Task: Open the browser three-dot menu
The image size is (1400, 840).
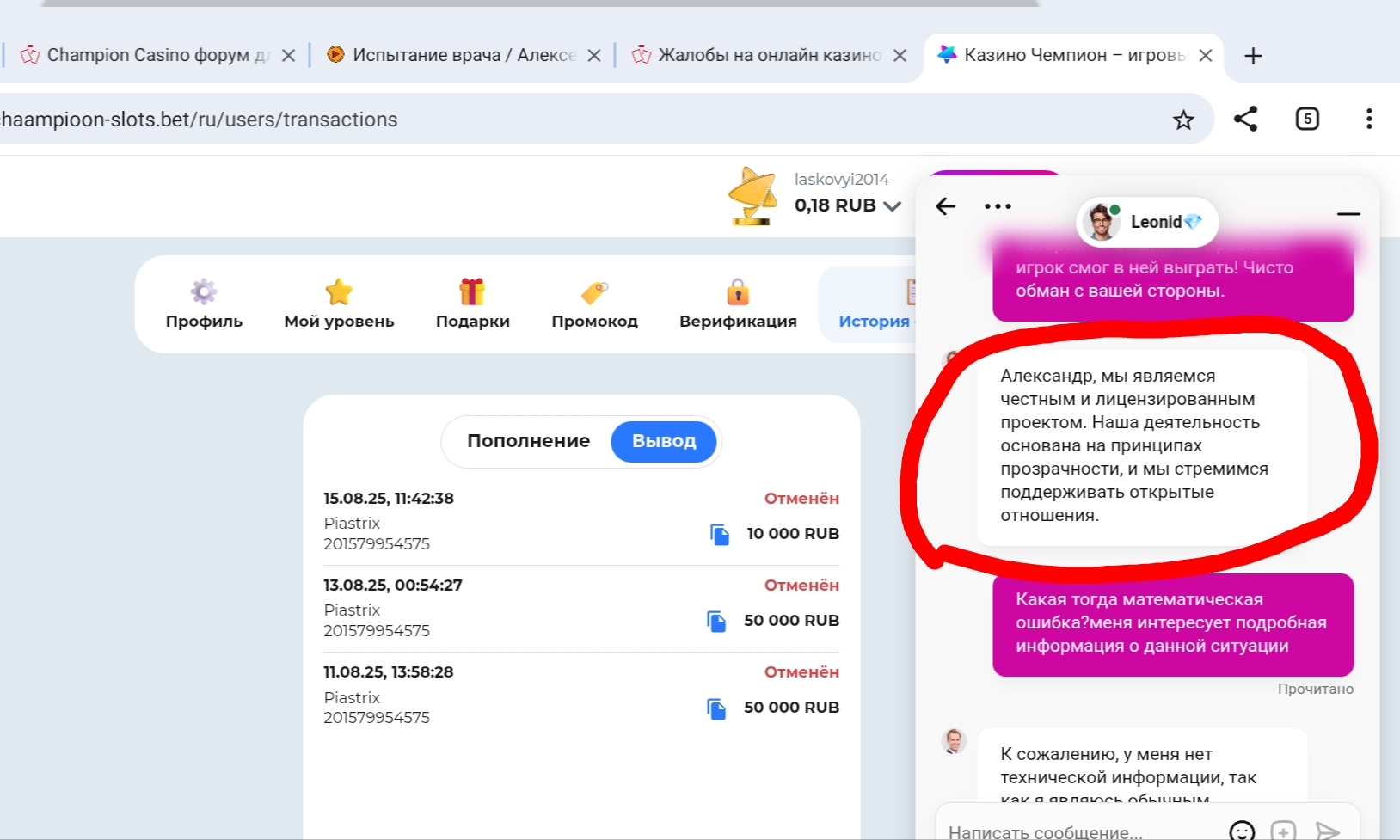Action: point(1368,119)
